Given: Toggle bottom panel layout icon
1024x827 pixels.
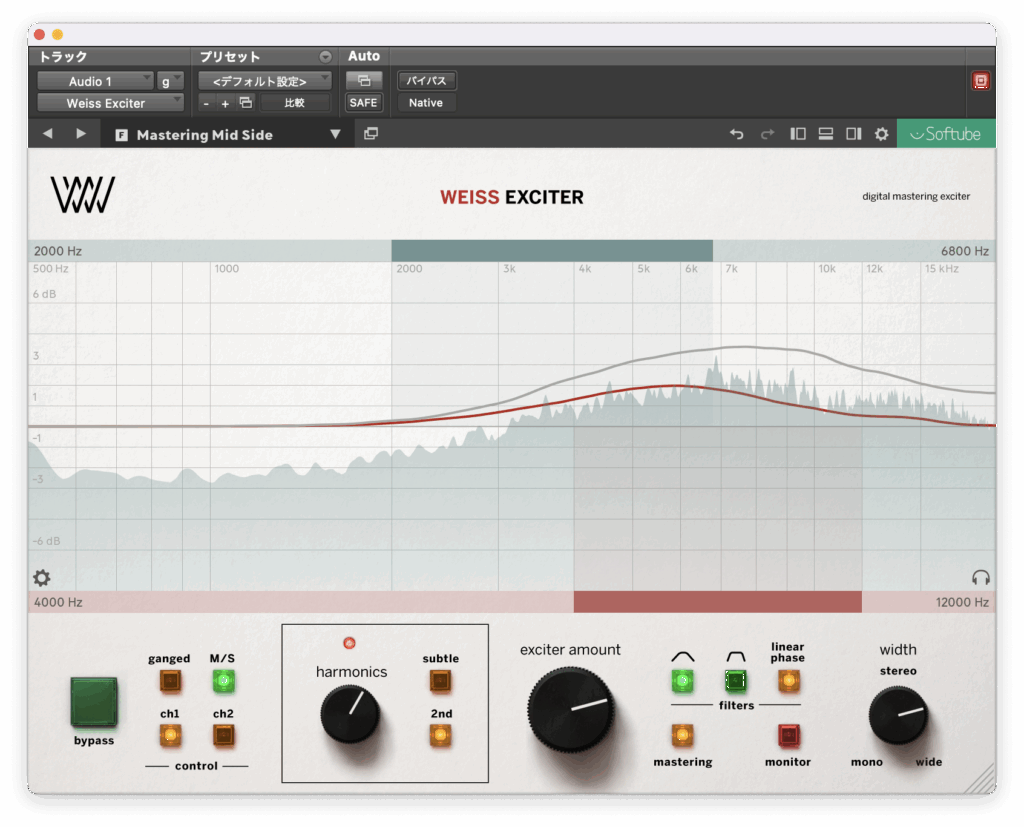Looking at the screenshot, I should point(825,134).
